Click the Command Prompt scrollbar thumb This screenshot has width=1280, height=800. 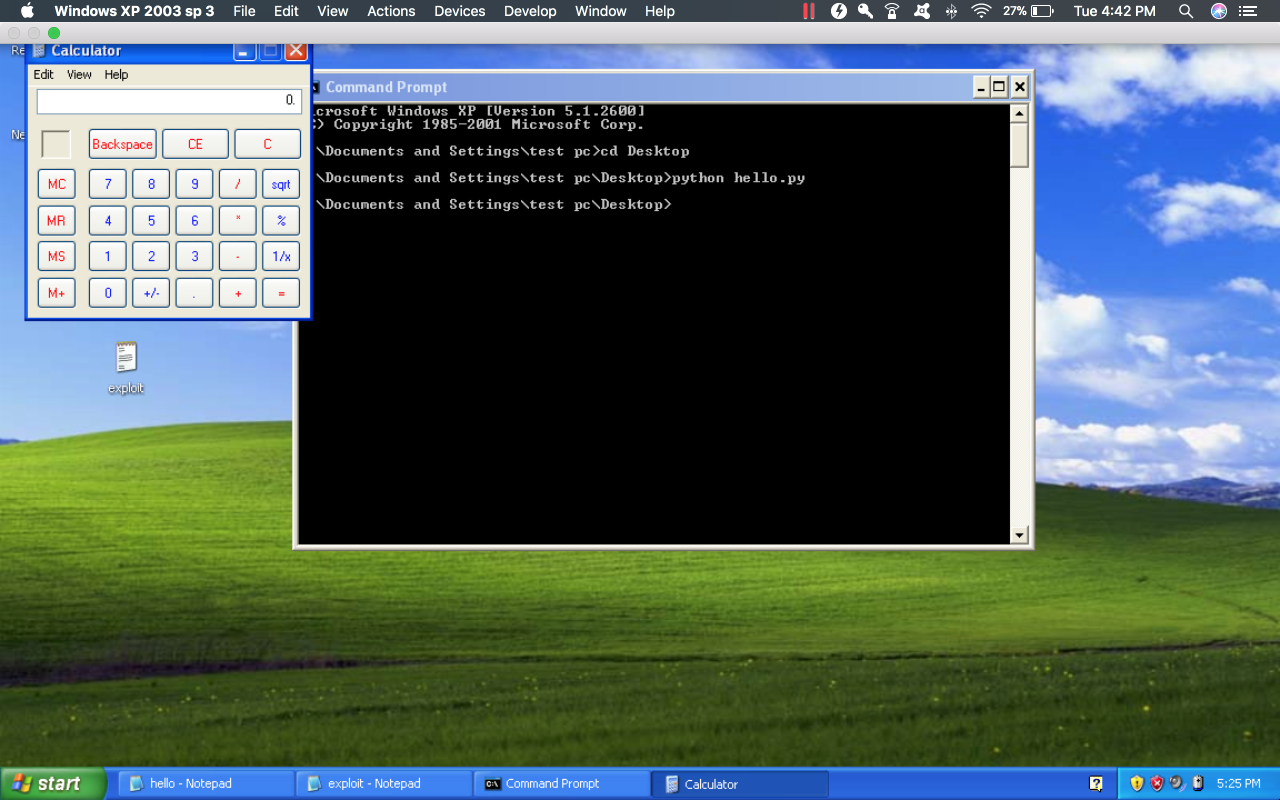(1019, 145)
